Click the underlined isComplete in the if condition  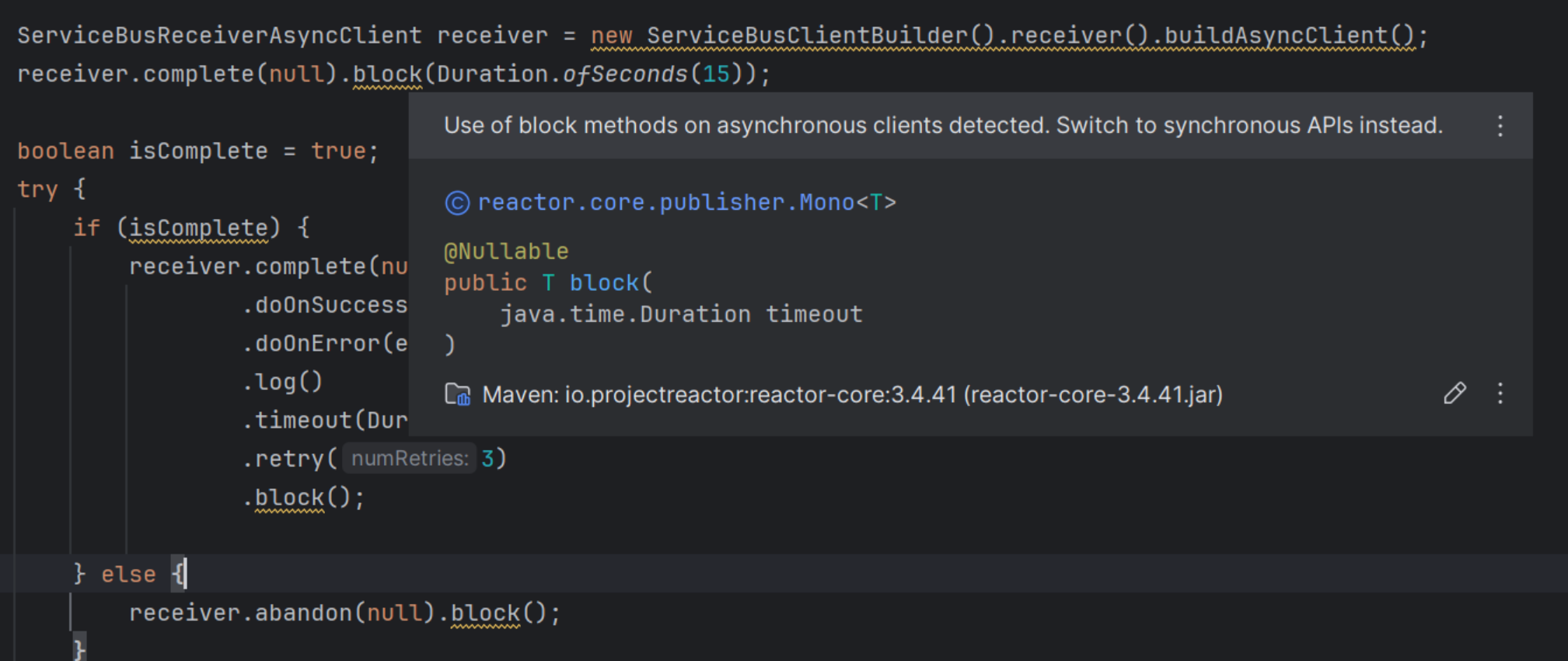click(198, 228)
